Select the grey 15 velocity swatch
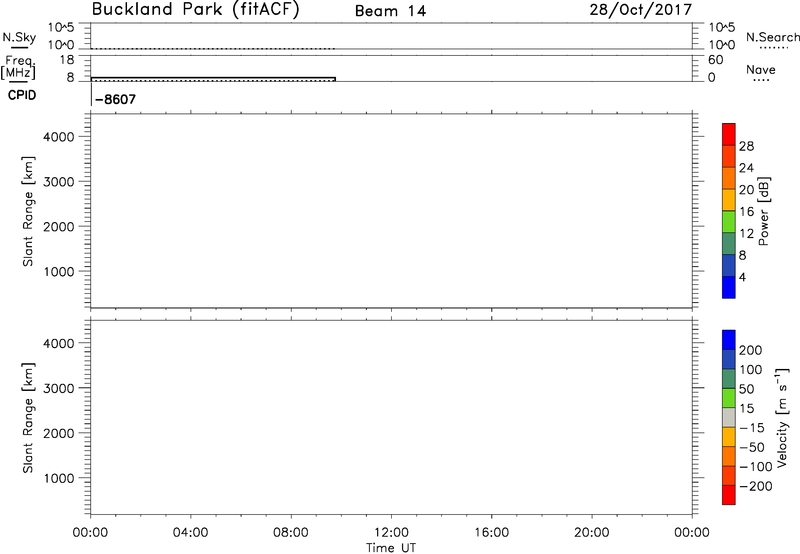Viewport: 800px width, 554px height. tap(729, 418)
